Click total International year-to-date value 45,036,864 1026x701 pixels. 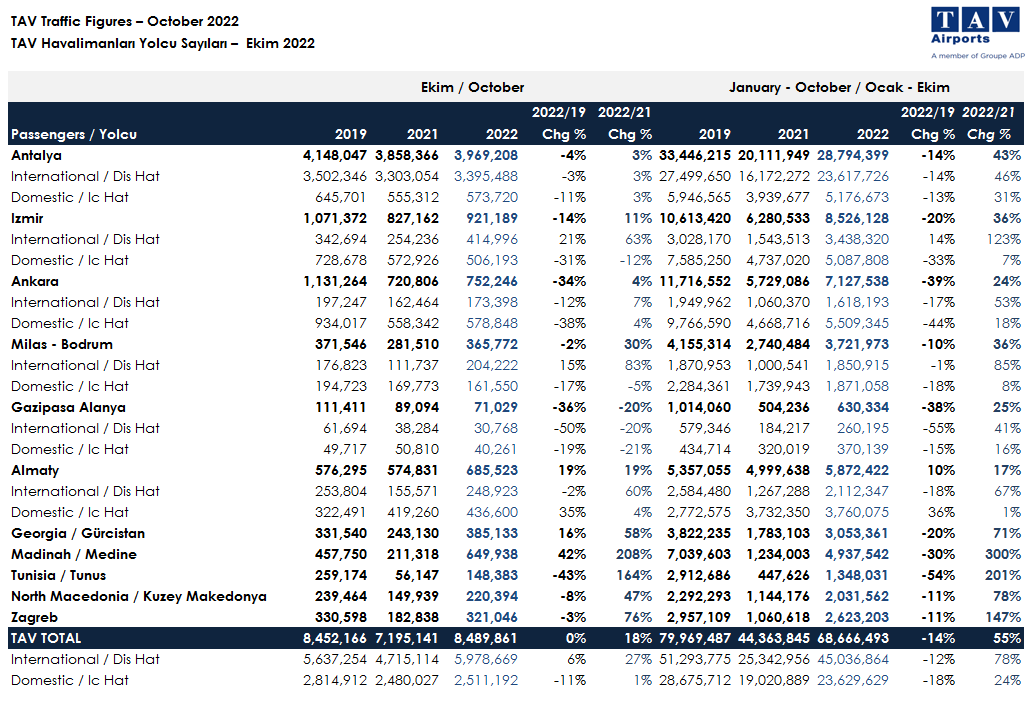[x=853, y=659]
